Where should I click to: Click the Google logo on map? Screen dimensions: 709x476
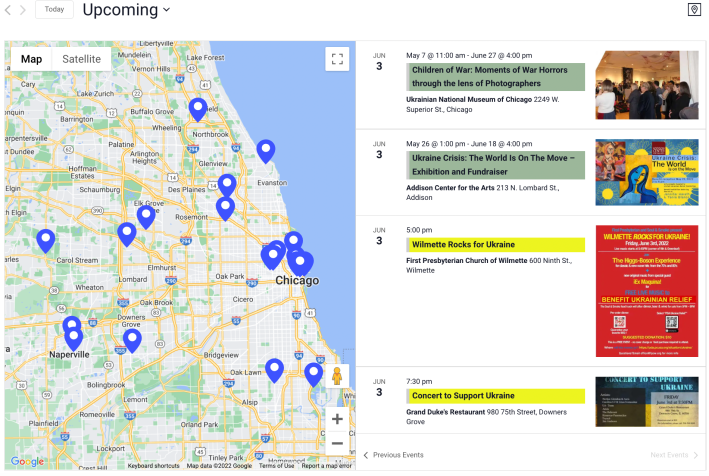click(27, 462)
